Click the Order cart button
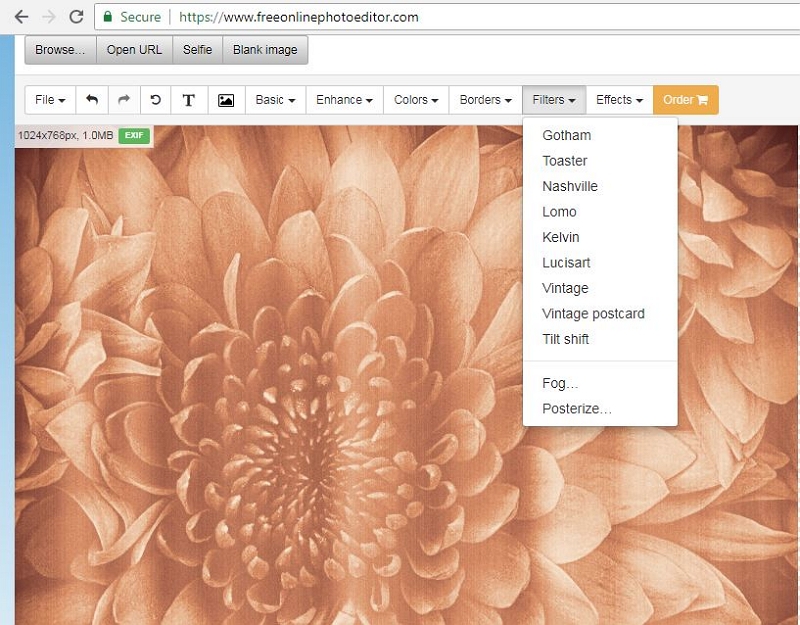The height and width of the screenshot is (625, 800). pos(685,100)
